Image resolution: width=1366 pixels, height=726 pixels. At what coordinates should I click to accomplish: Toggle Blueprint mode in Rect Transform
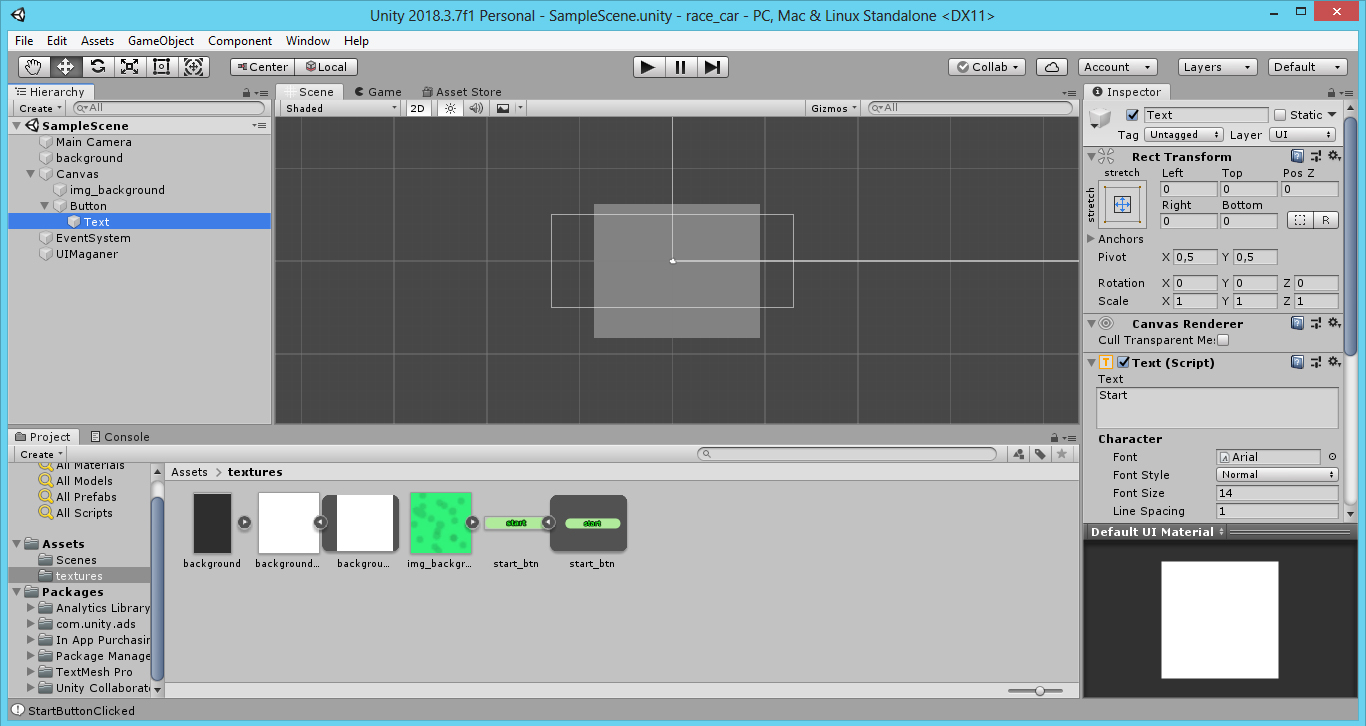(x=1299, y=220)
